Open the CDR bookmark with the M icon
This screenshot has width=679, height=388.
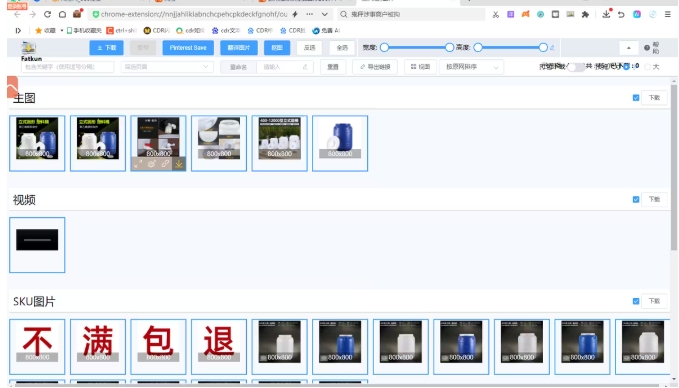pos(157,30)
